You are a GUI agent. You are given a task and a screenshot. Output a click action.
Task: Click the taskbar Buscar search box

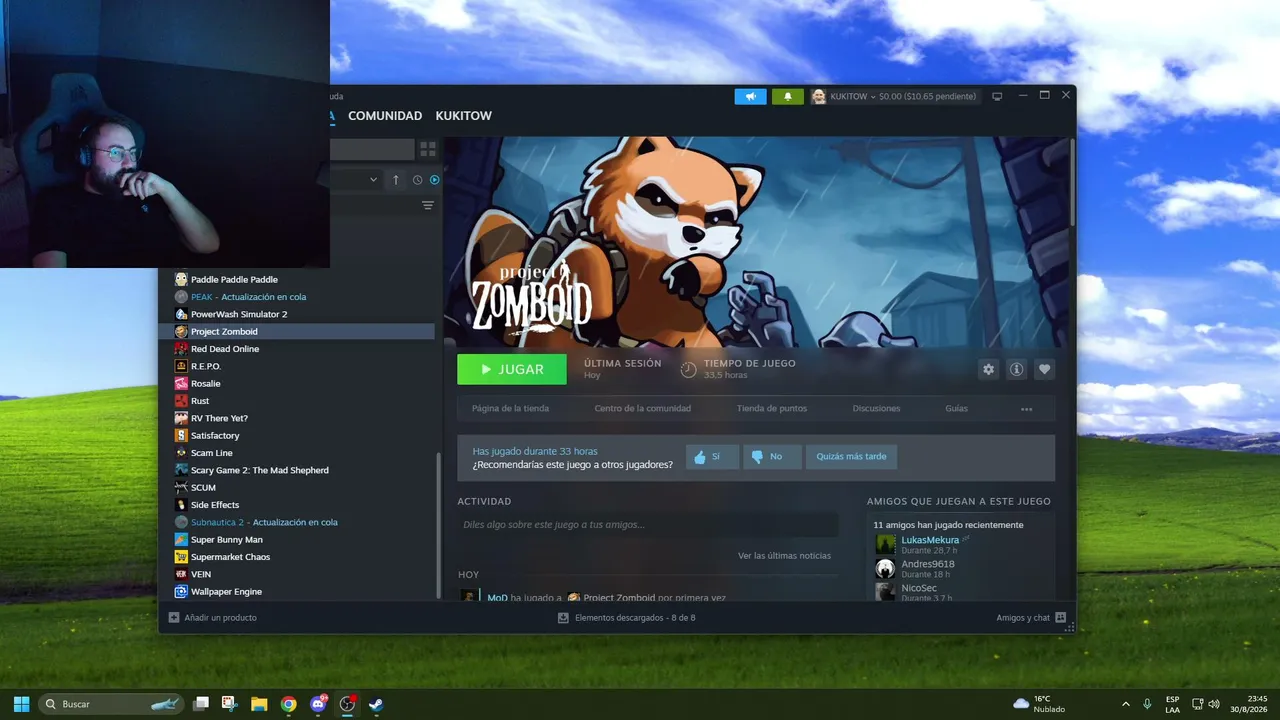point(113,704)
